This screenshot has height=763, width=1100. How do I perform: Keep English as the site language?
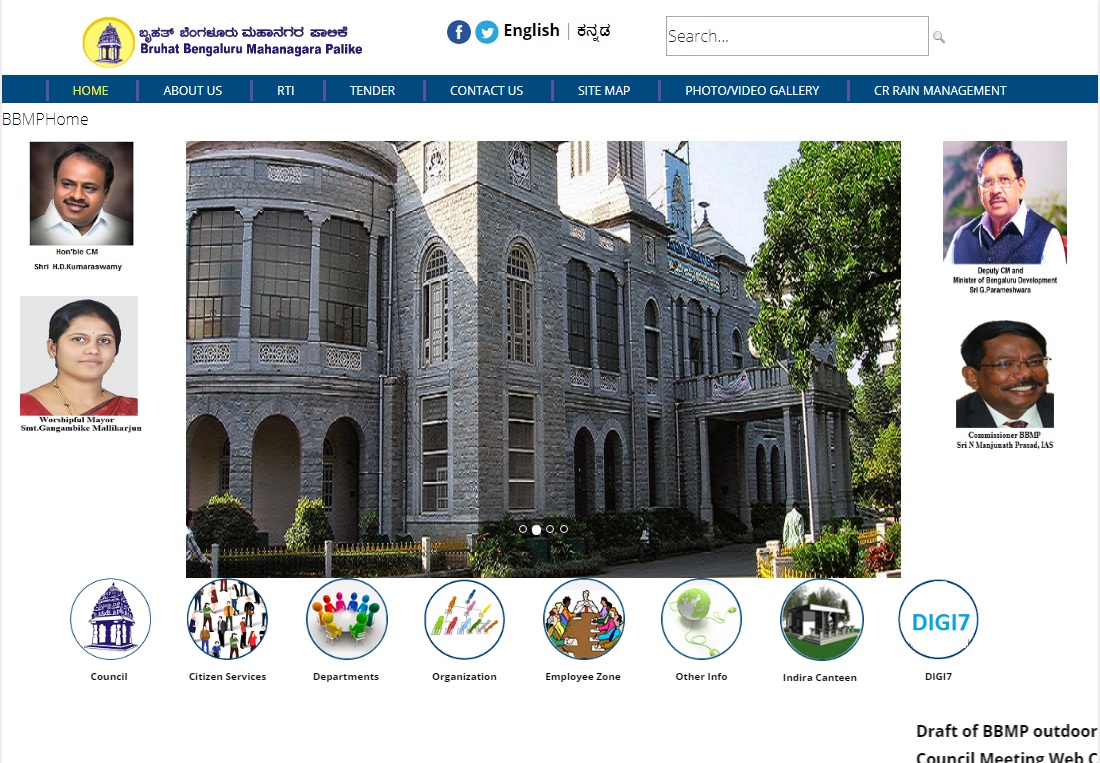(x=531, y=30)
